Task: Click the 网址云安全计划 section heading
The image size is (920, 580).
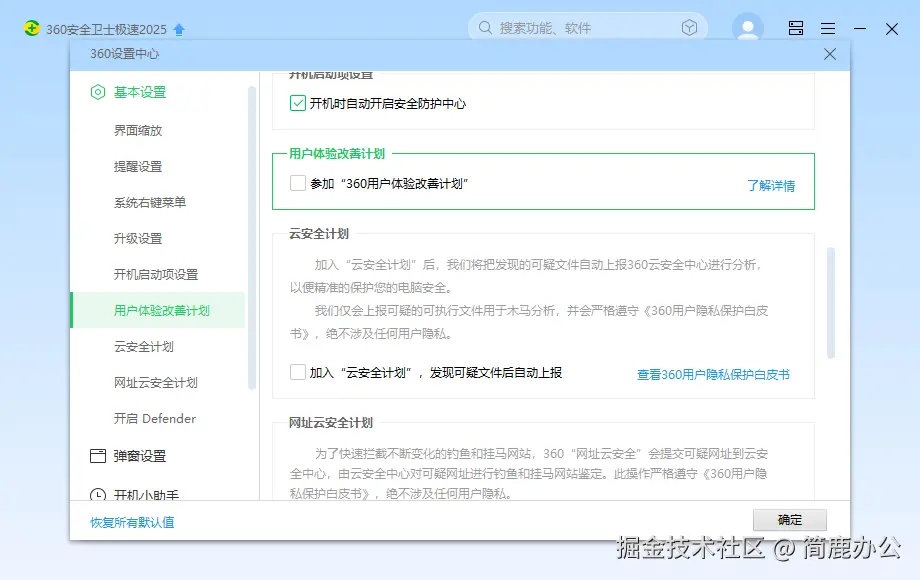Action: [330, 422]
